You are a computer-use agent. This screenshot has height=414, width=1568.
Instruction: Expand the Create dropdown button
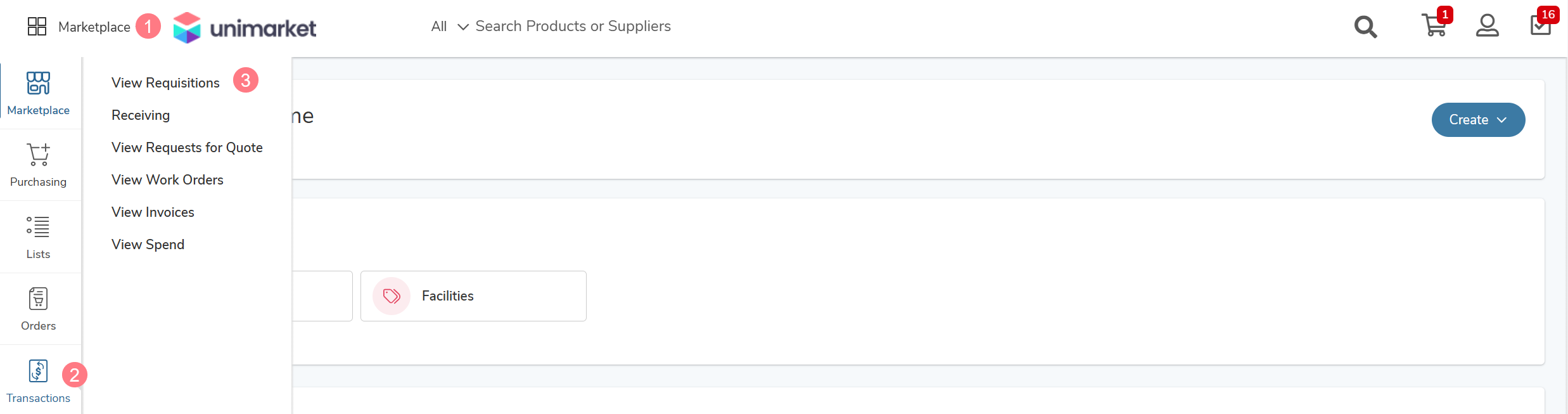coord(1478,120)
